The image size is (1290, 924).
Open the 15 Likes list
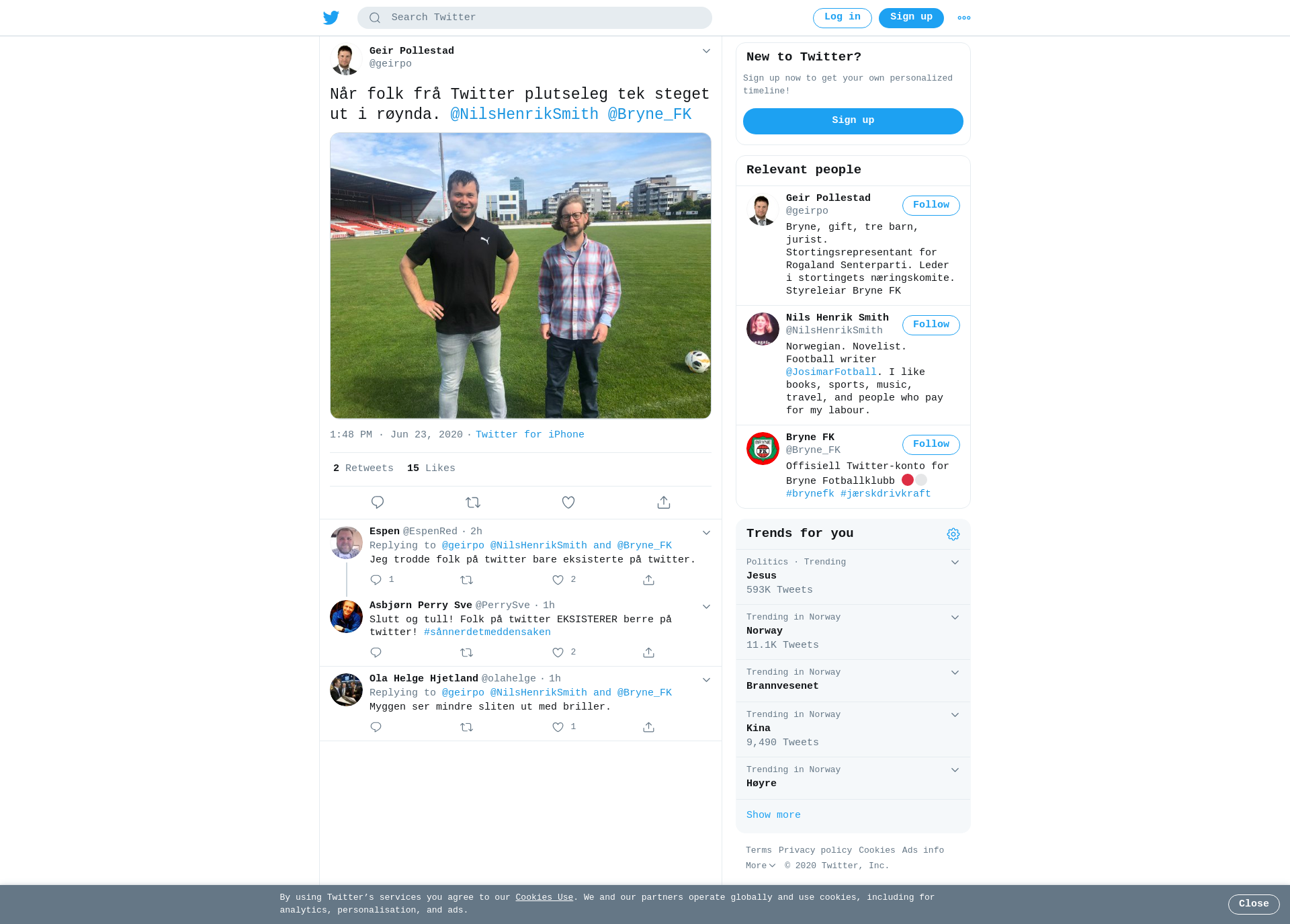coord(431,468)
